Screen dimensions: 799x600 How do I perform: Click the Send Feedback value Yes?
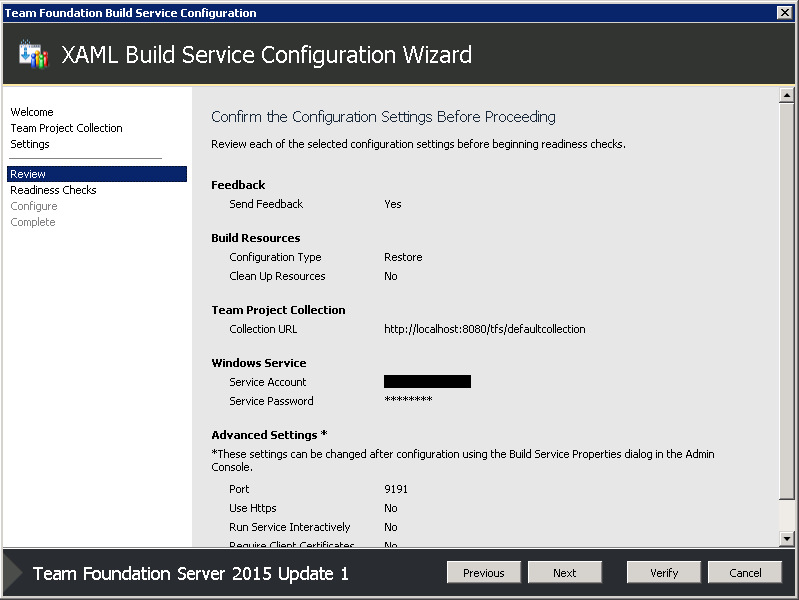pos(392,204)
